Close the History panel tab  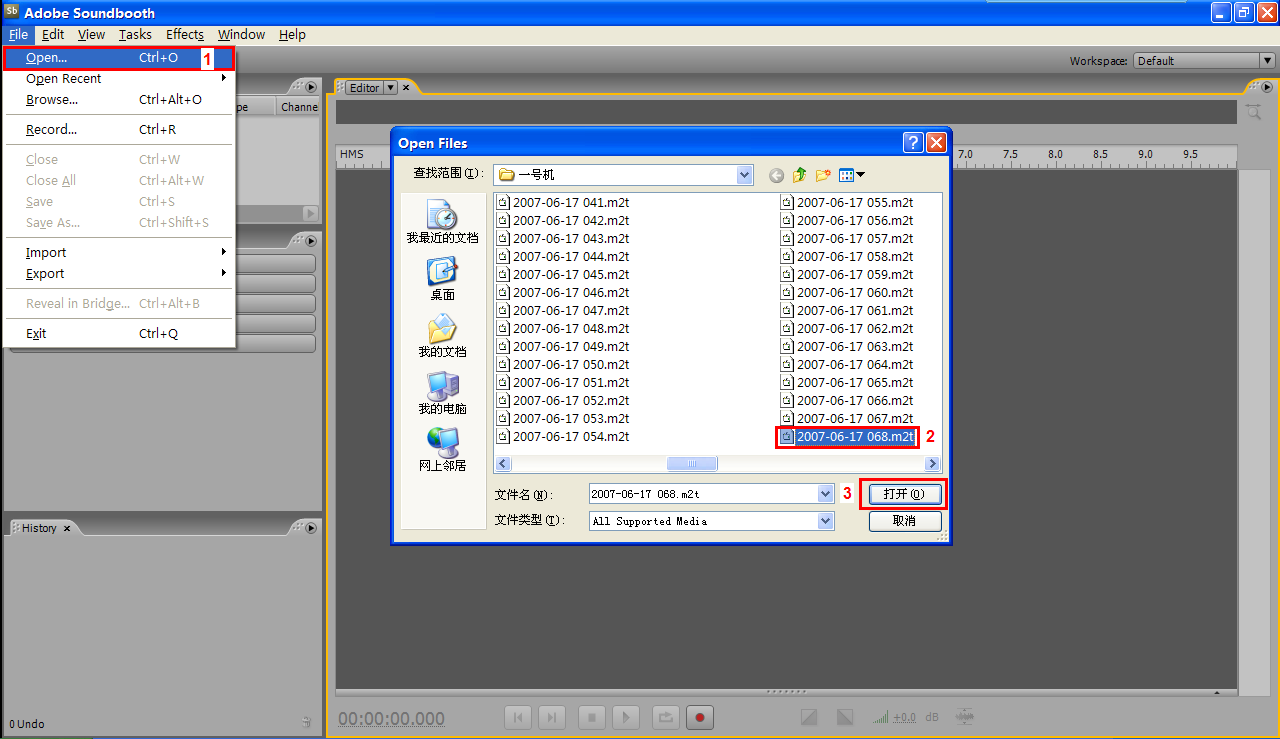[67, 528]
